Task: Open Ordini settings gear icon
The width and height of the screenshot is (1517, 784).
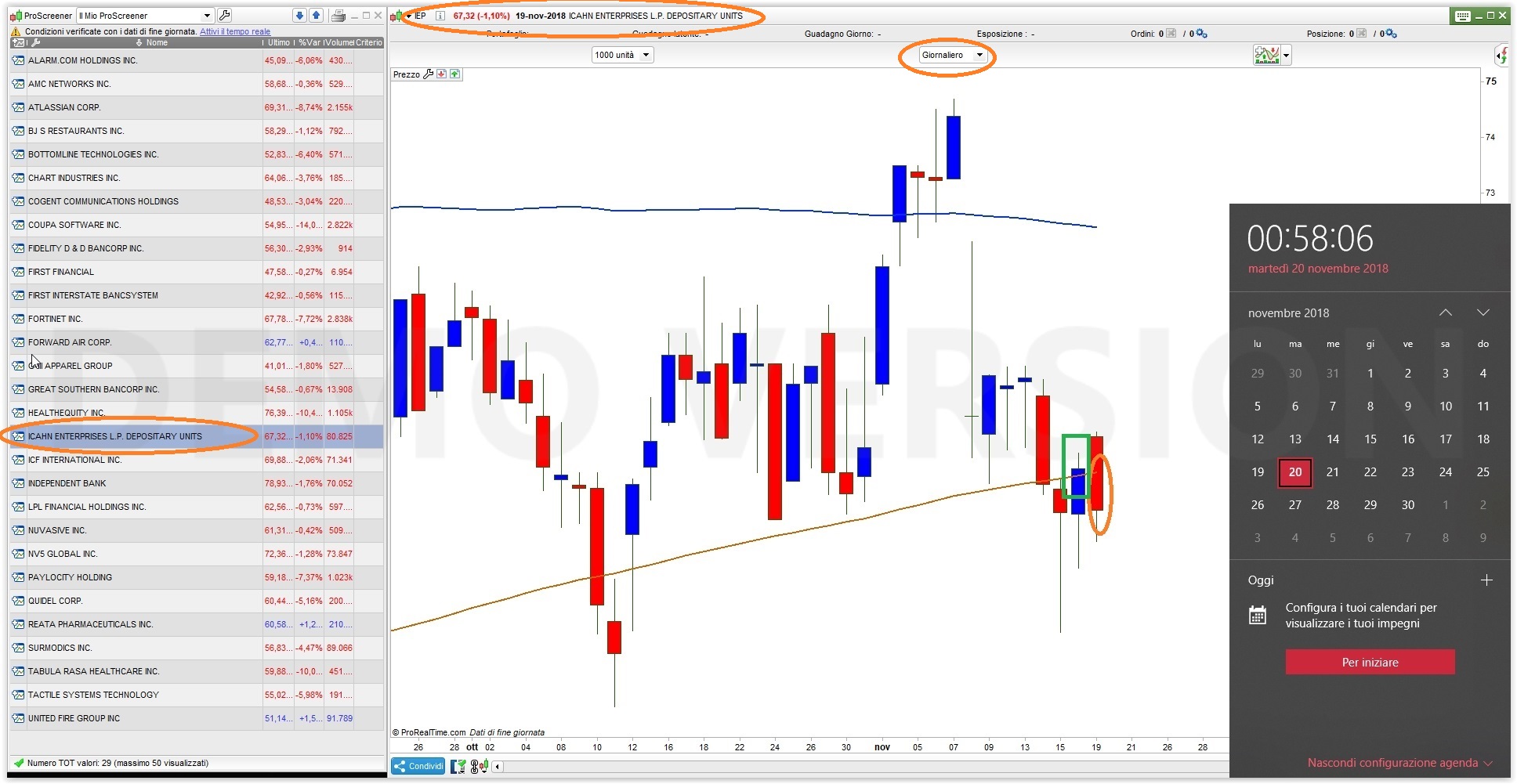Action: click(x=1201, y=34)
